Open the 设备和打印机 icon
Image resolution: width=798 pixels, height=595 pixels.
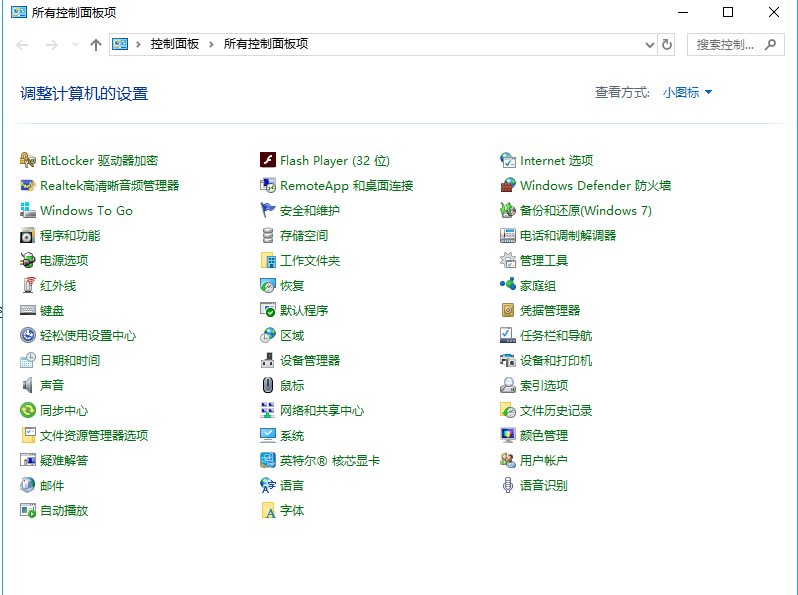coord(507,360)
